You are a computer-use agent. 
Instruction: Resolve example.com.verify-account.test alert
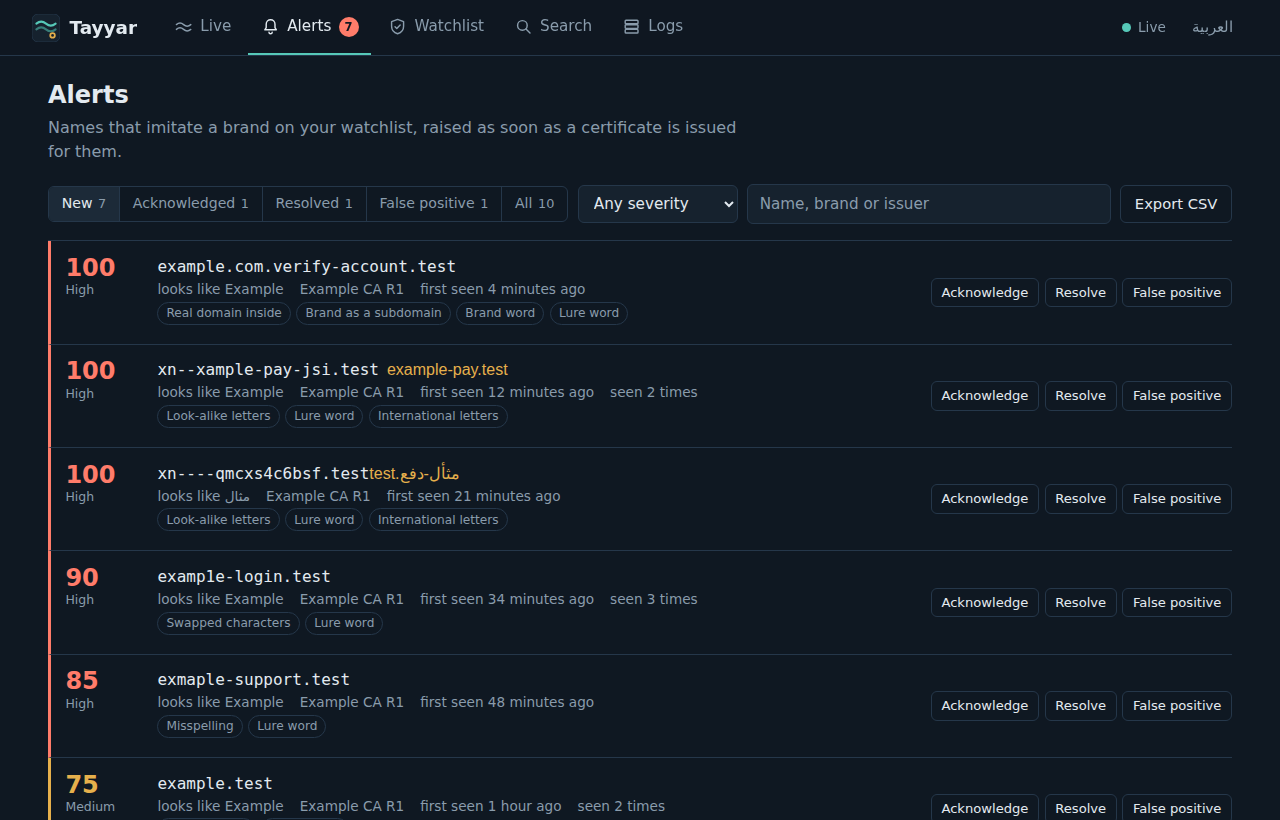1081,293
